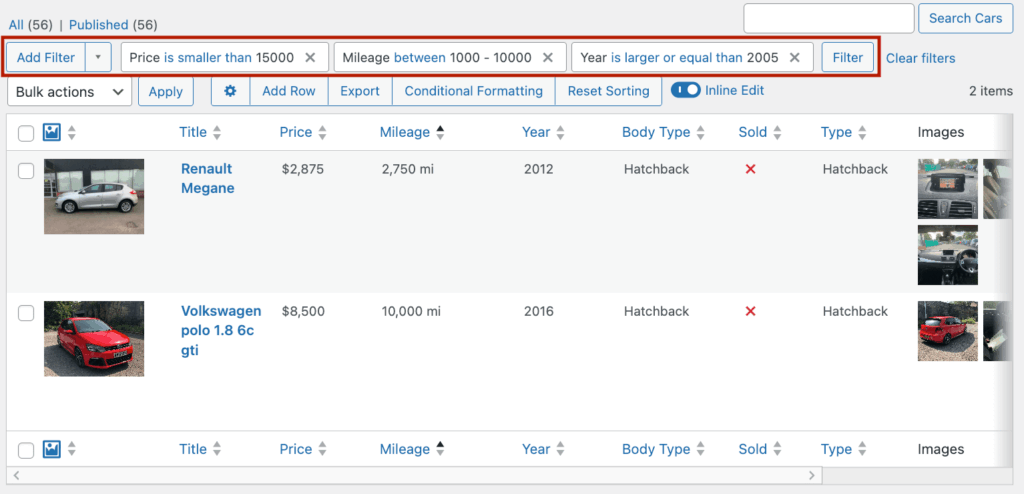Click the Search Cars input field
This screenshot has height=494, width=1024.
tap(829, 18)
